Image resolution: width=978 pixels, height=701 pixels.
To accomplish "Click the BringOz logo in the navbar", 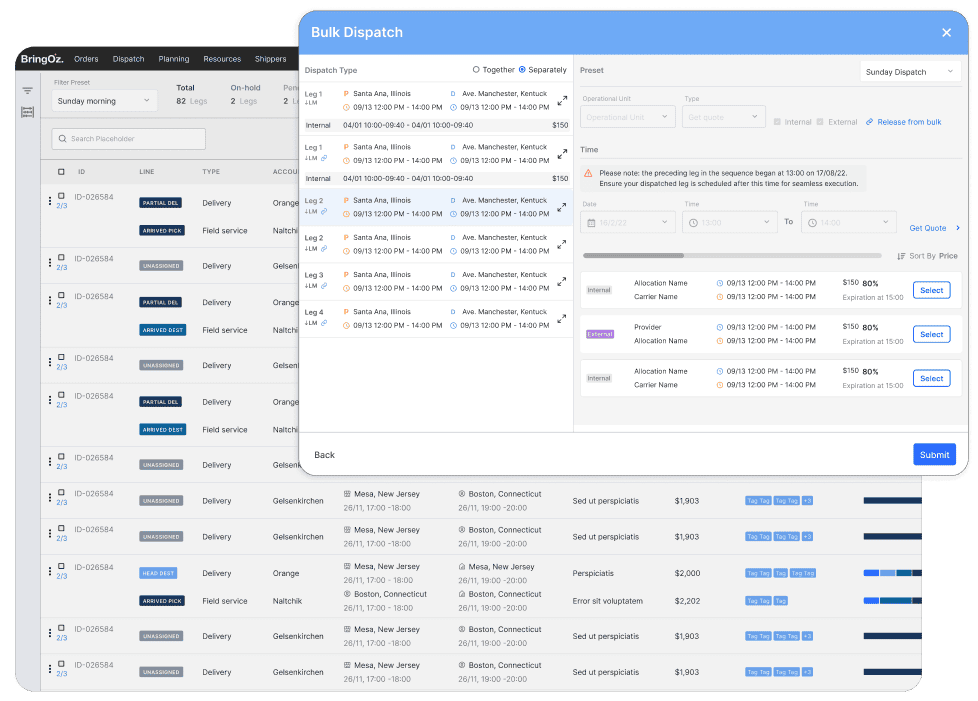I will 42,59.
